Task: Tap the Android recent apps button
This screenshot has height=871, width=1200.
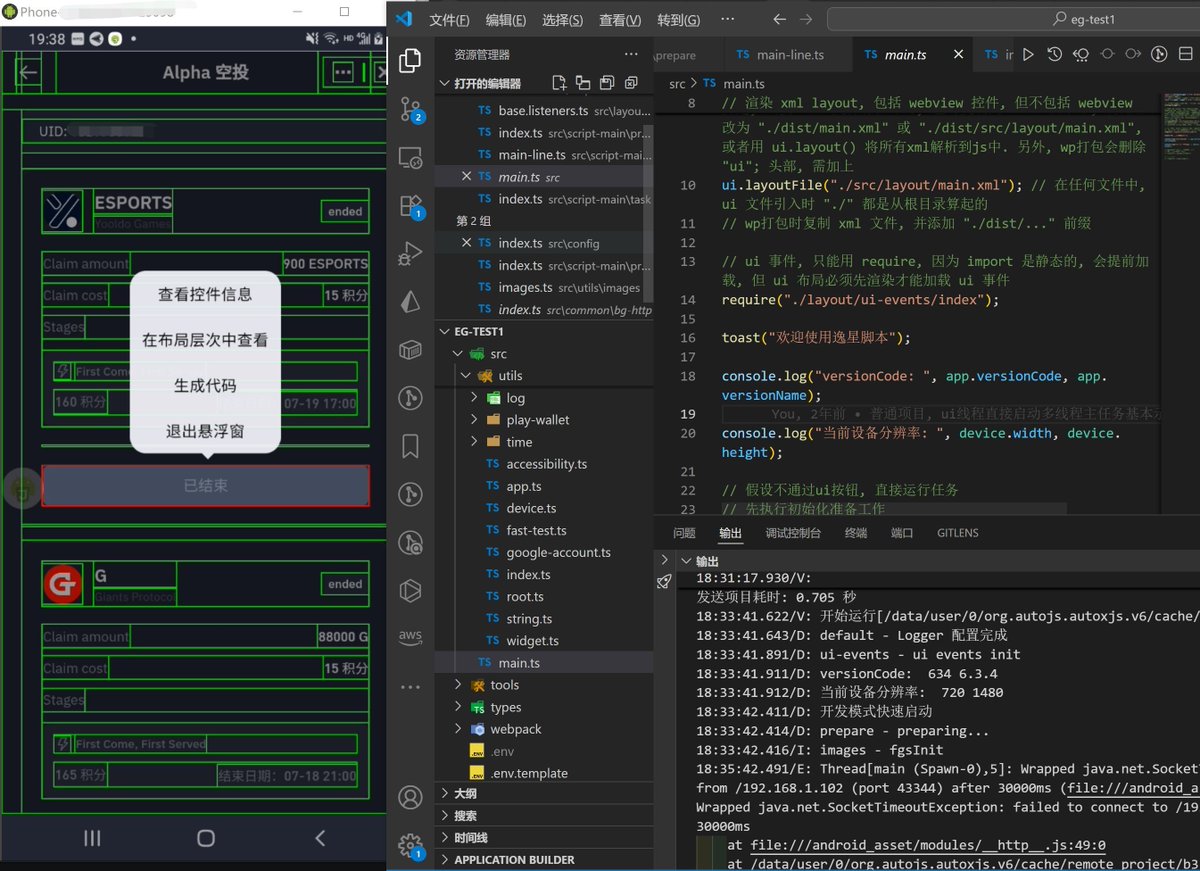Action: [x=92, y=838]
